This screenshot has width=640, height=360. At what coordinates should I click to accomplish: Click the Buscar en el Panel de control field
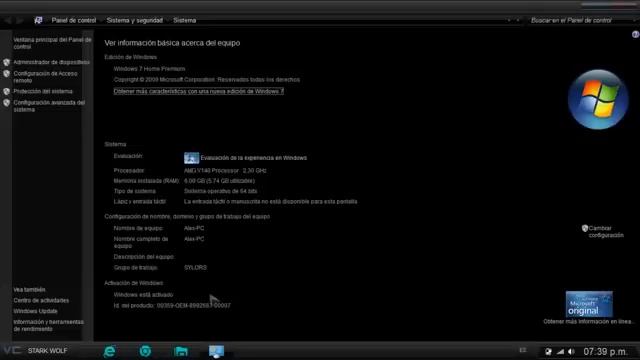(582, 20)
